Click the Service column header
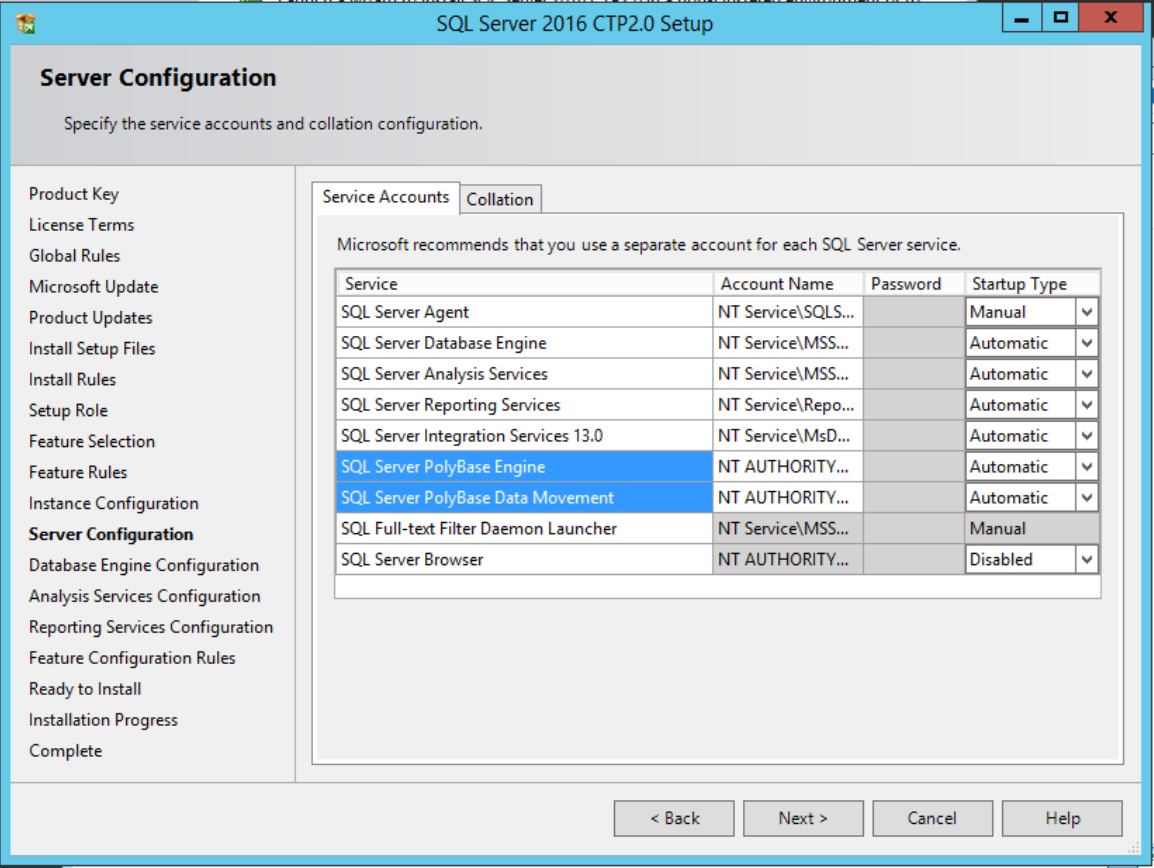Viewport: 1154px width, 868px height. pyautogui.click(x=524, y=283)
